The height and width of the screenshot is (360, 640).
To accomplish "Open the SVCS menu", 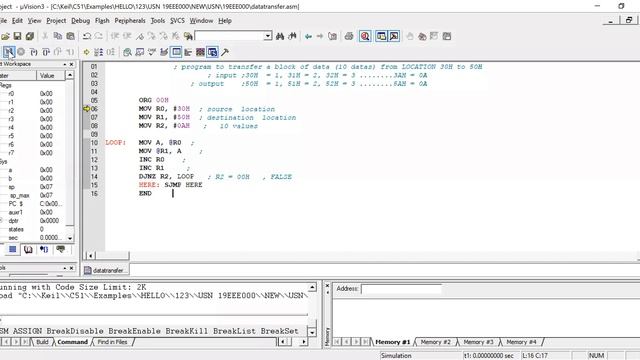I will [177, 20].
